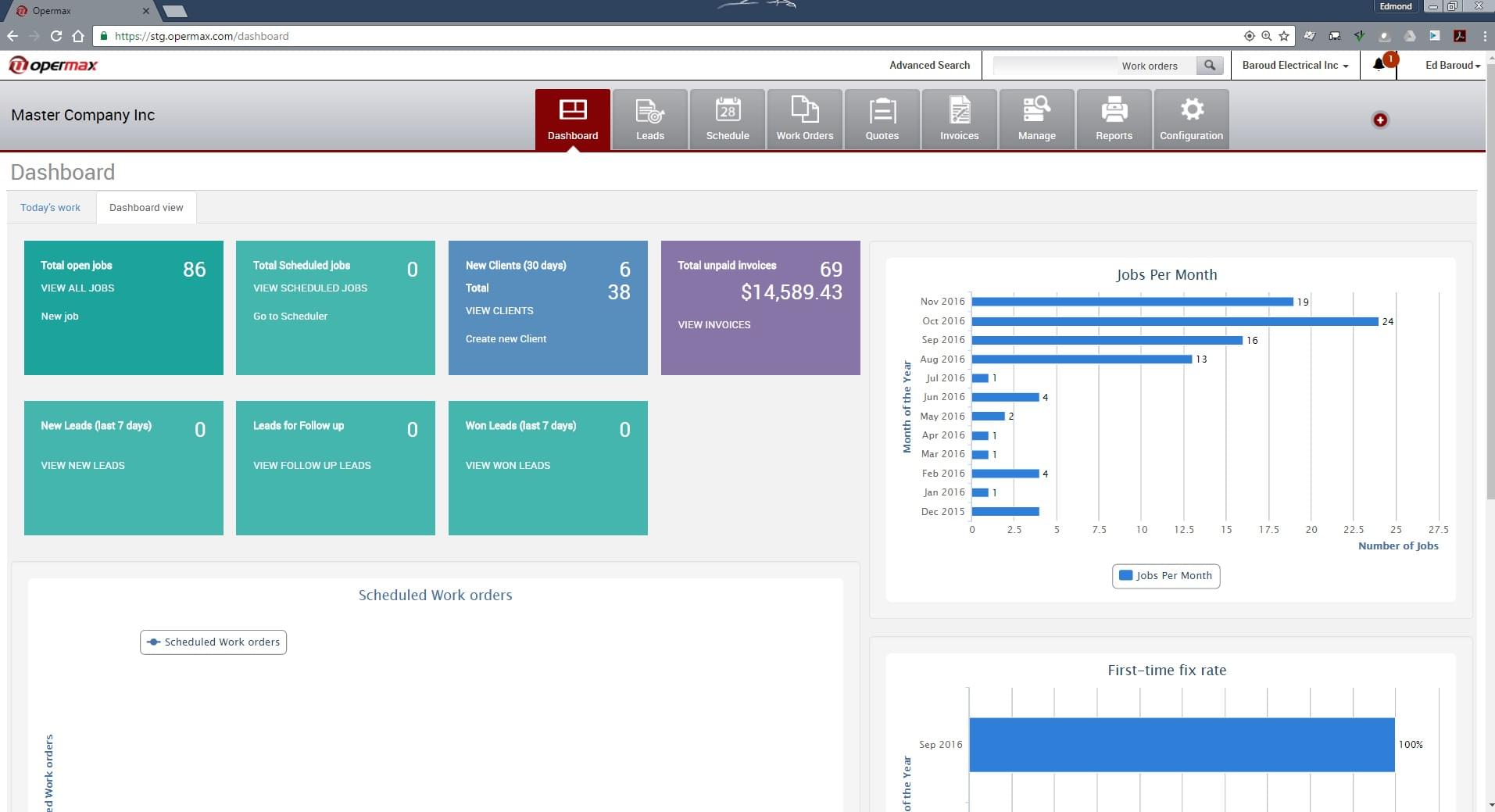
Task: Click the Master Company Inc title
Action: (83, 115)
